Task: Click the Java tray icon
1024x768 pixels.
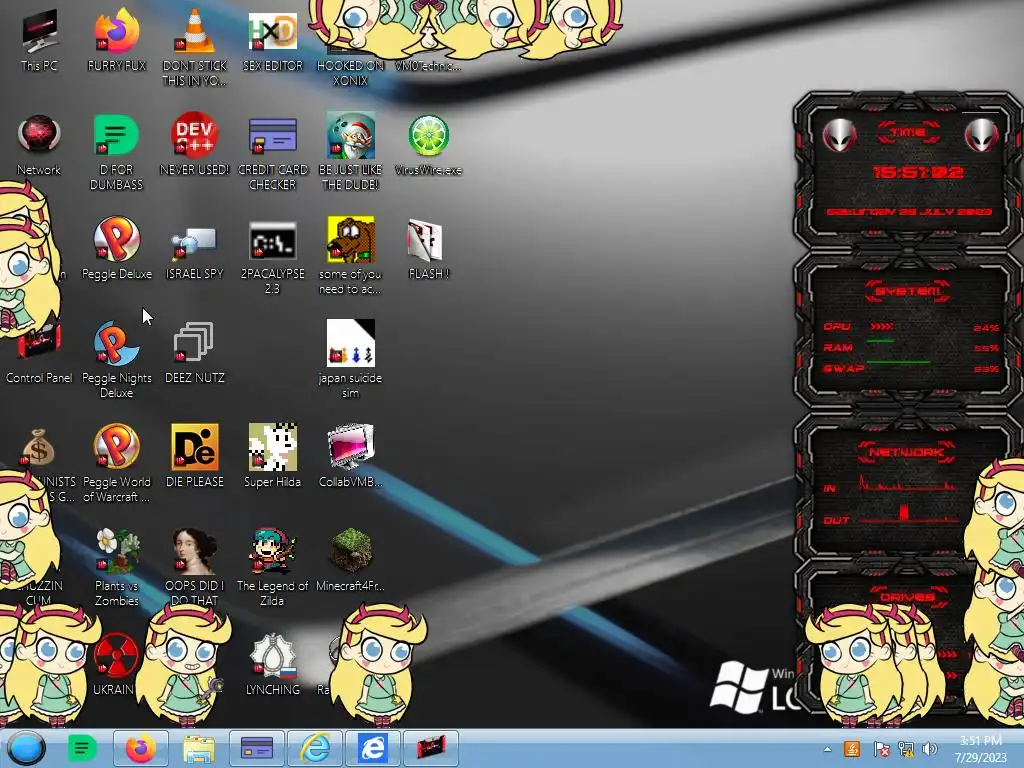Action: click(x=852, y=749)
